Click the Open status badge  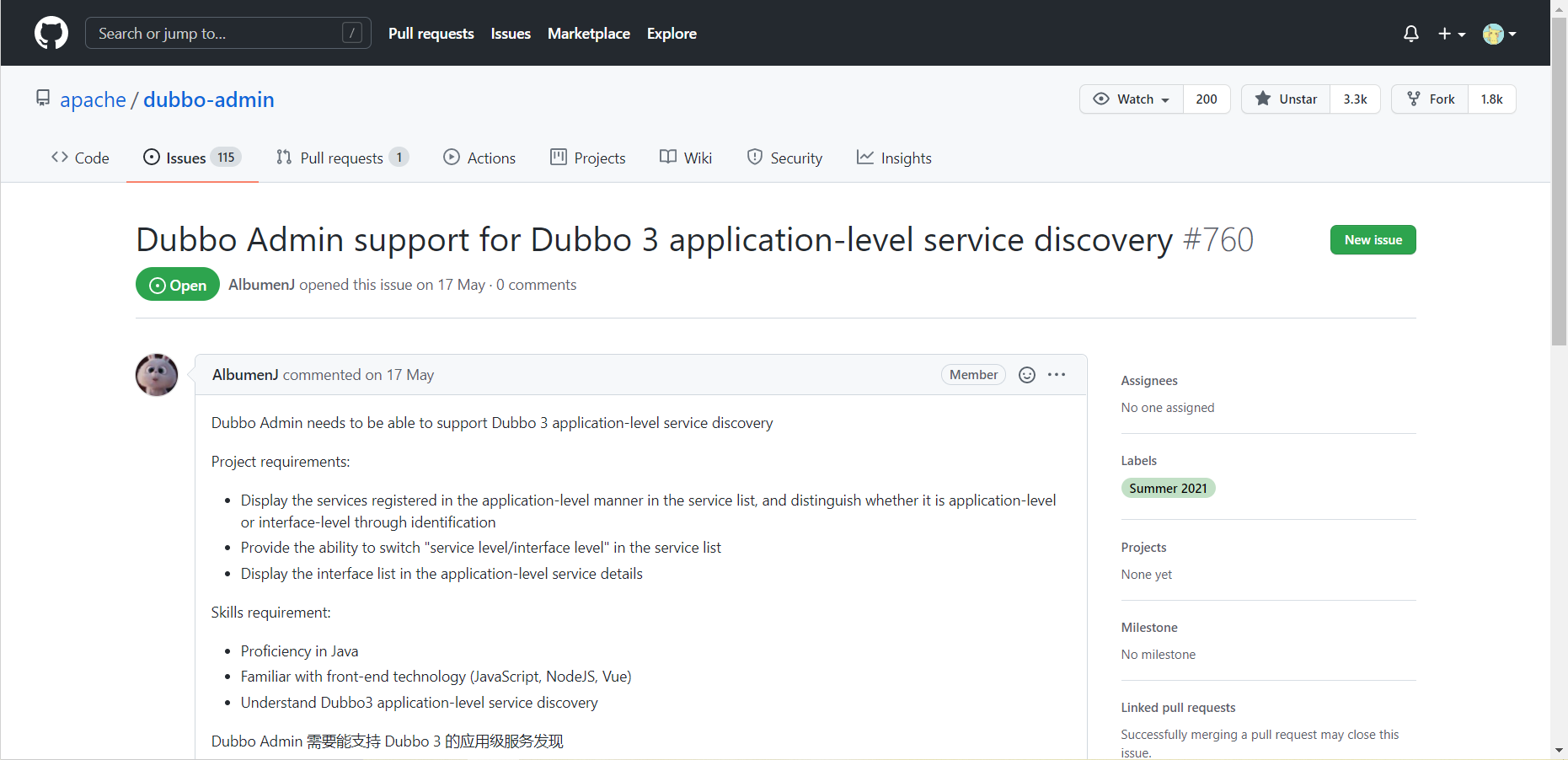tap(178, 285)
